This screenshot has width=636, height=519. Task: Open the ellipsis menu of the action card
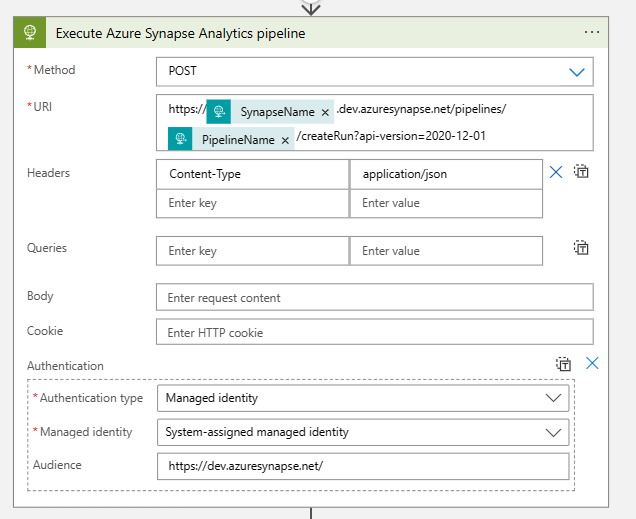tap(592, 32)
